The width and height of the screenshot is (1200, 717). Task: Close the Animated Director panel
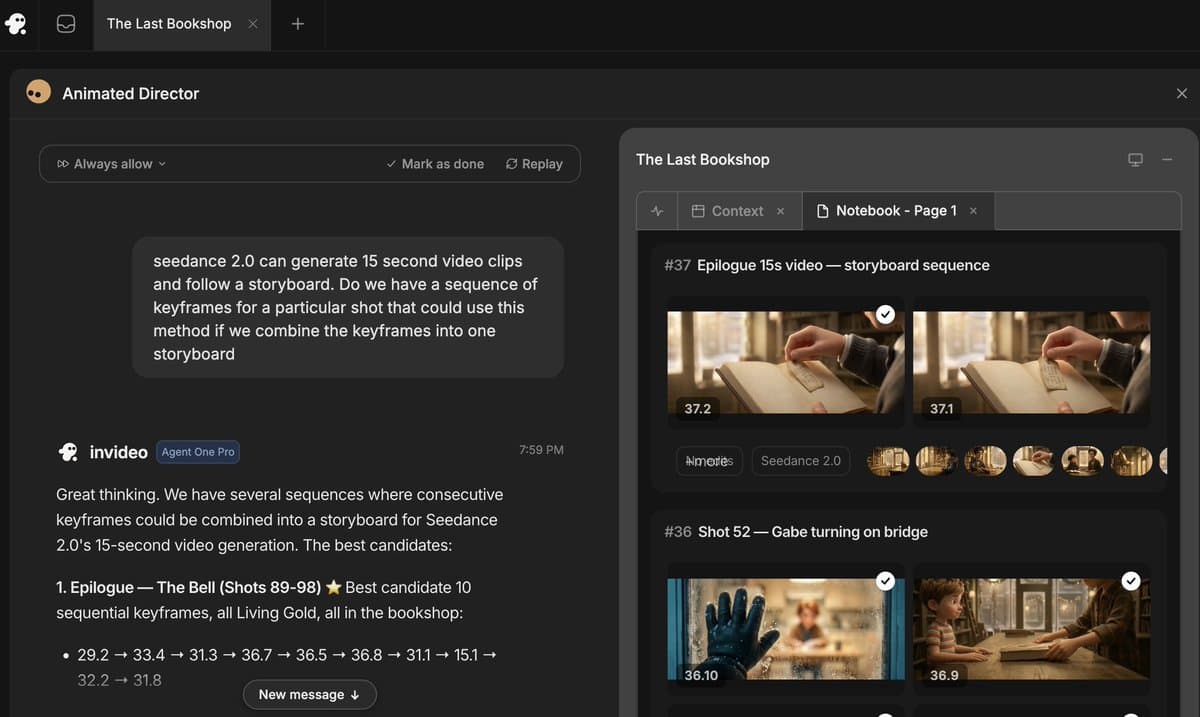1182,93
